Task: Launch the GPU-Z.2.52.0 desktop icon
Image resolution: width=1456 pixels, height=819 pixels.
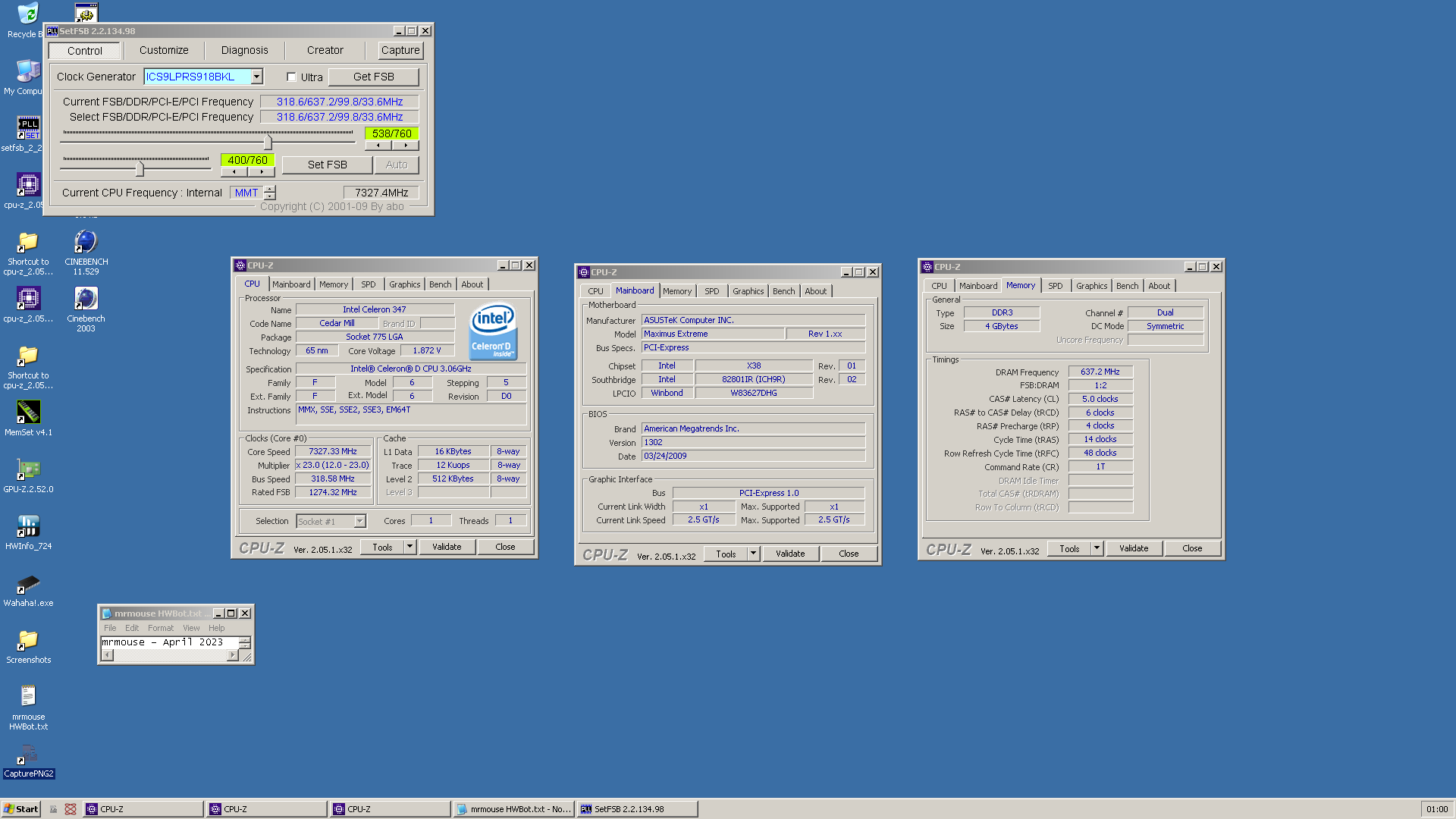Action: [28, 469]
